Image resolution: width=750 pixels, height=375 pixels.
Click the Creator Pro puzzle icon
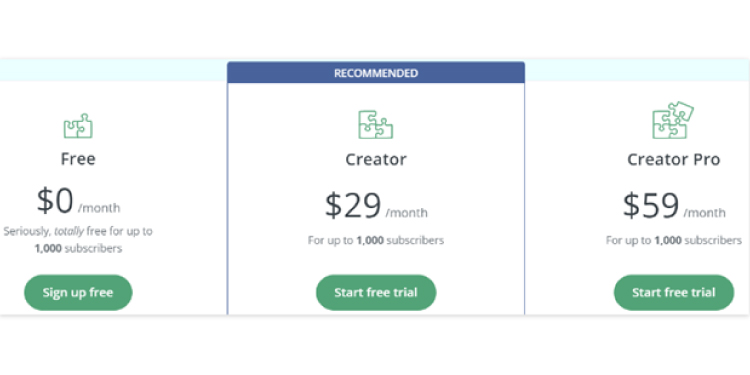(673, 120)
